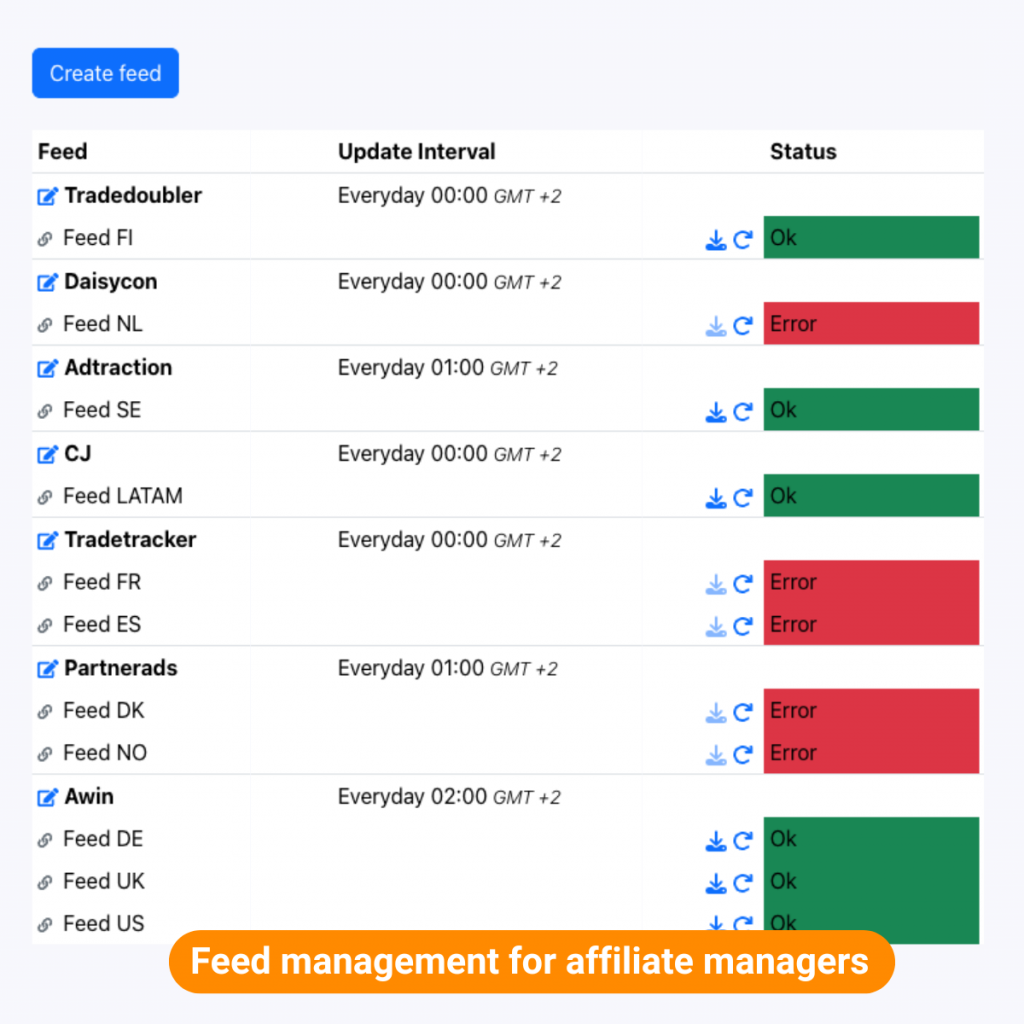Open edit icon next to Daisycon
The image size is (1024, 1024).
(47, 282)
